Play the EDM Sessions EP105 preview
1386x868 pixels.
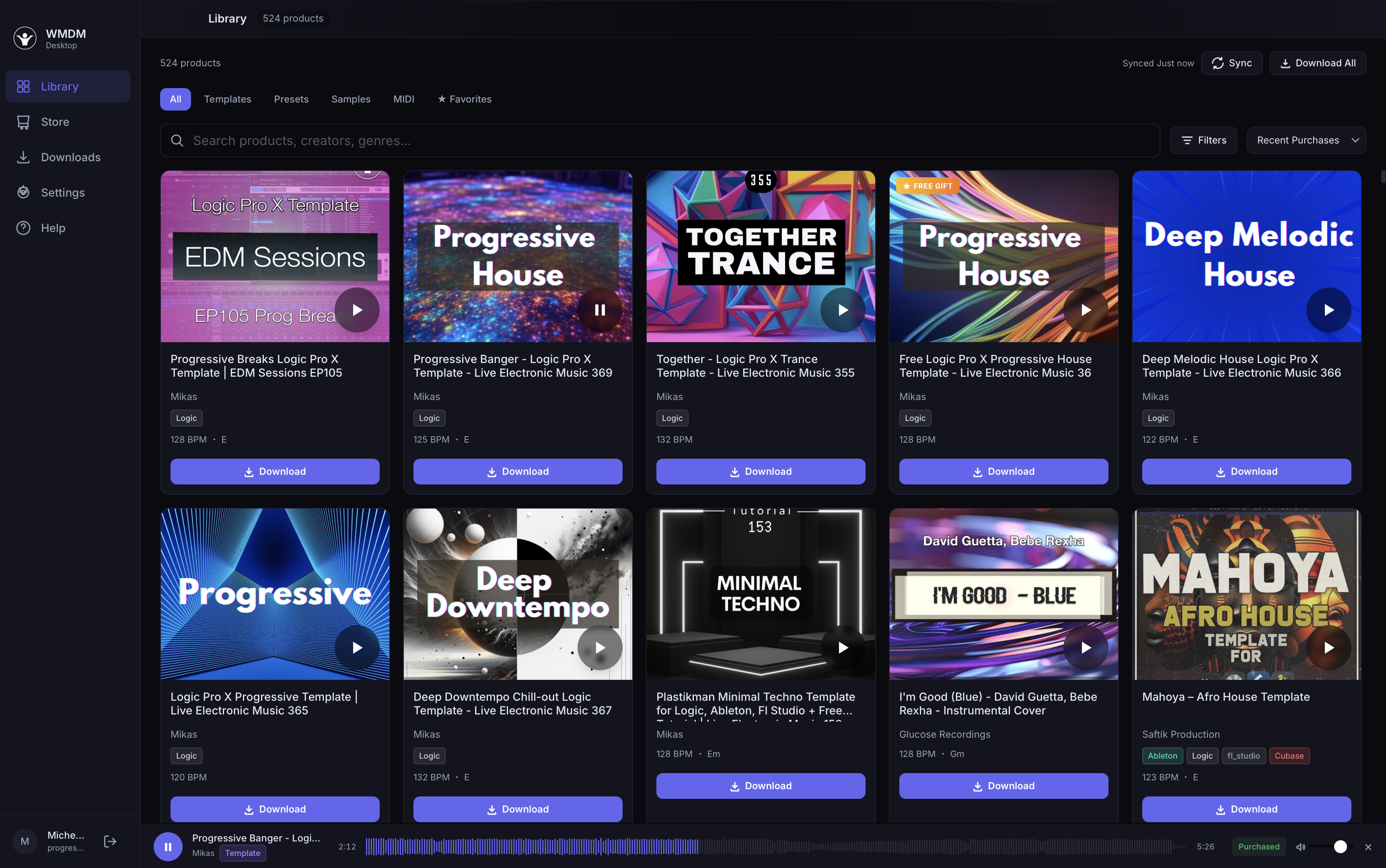coord(357,310)
